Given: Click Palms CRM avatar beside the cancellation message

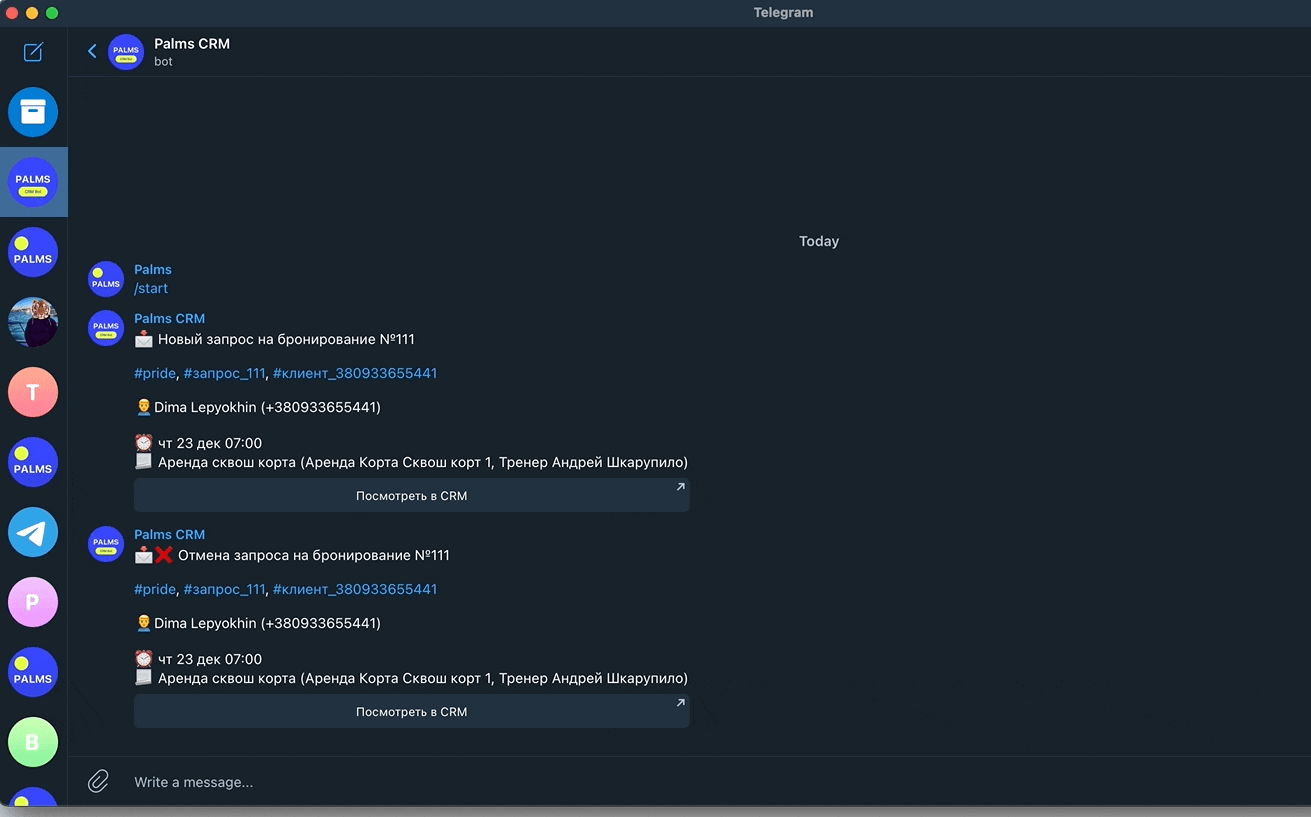Looking at the screenshot, I should pos(106,544).
